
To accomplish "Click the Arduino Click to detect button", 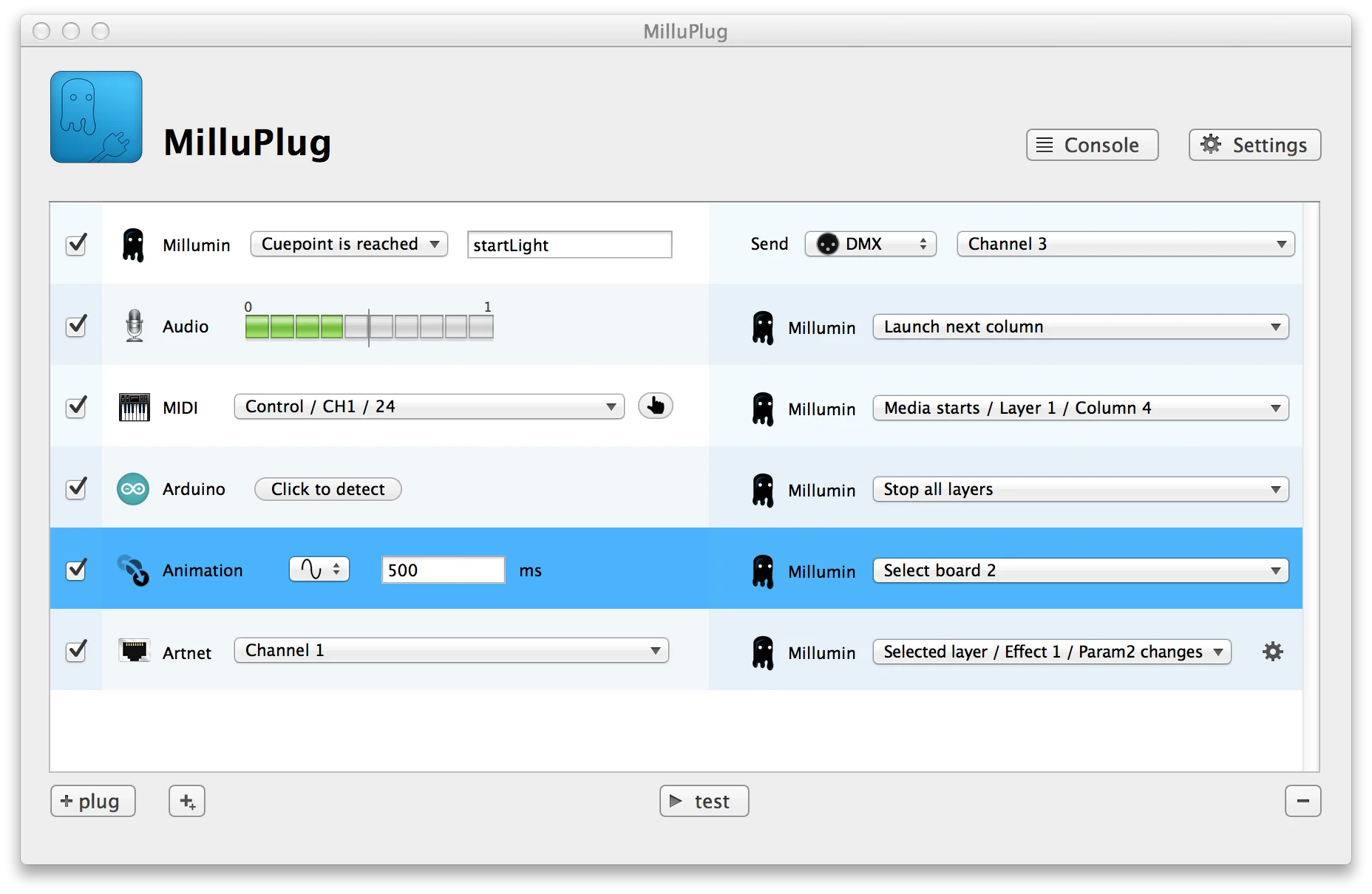I will [328, 489].
